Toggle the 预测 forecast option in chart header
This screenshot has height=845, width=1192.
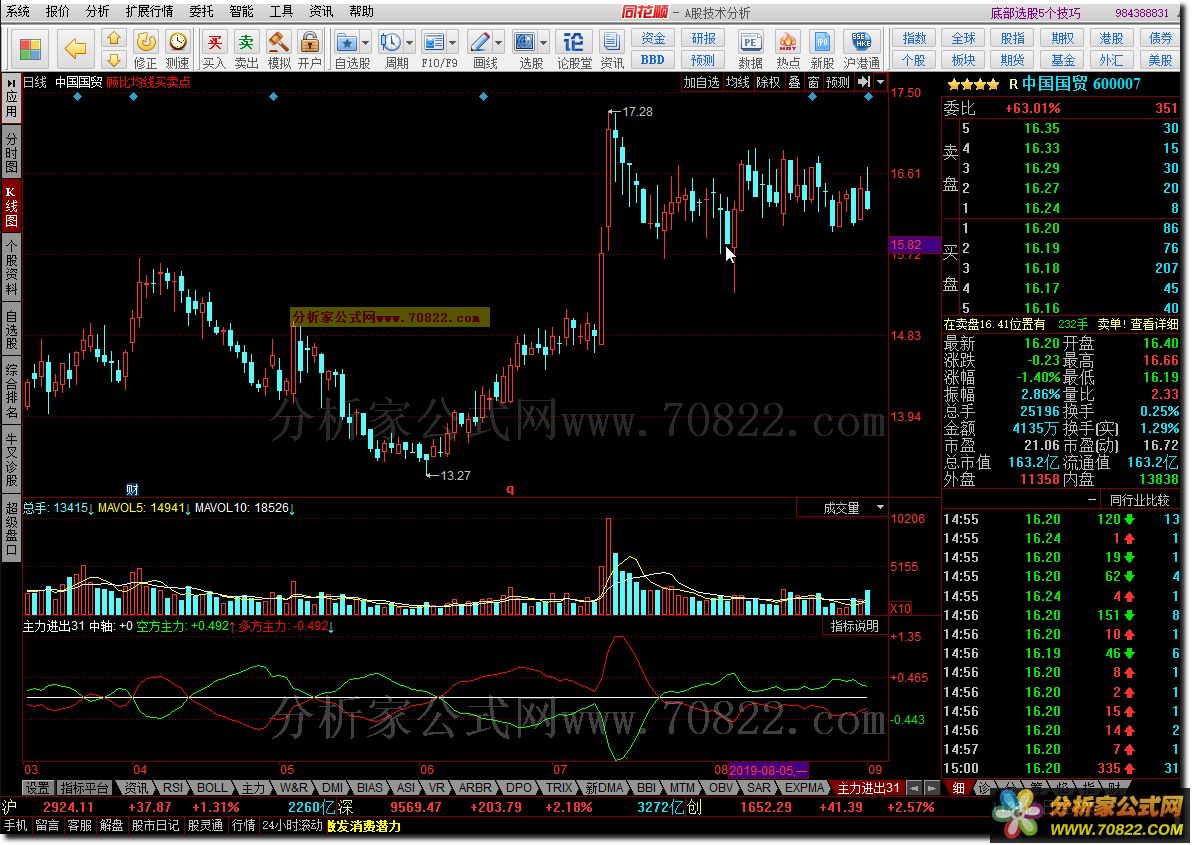click(838, 82)
